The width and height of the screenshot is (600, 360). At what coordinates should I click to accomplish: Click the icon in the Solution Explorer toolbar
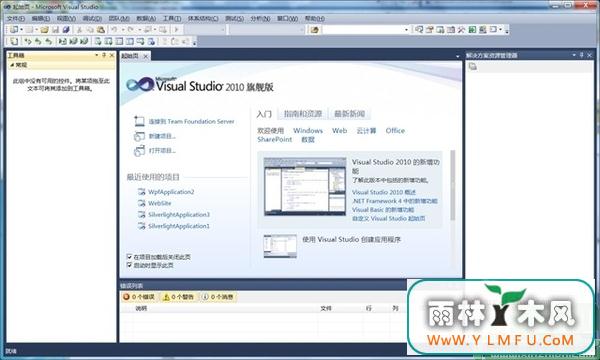tap(473, 67)
